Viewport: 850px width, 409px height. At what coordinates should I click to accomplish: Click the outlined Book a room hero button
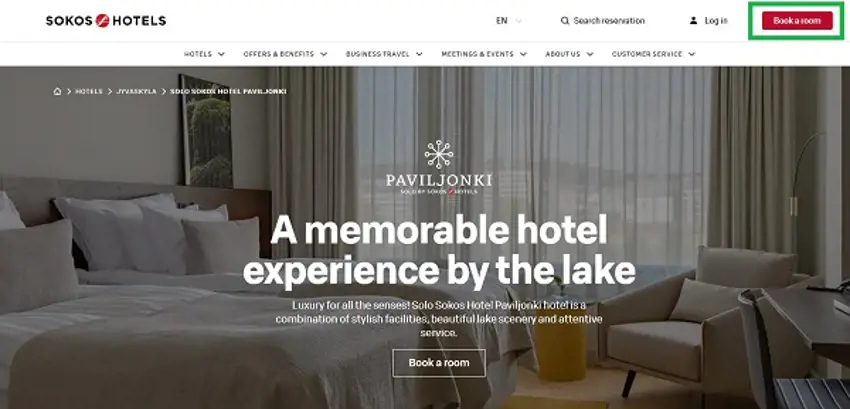click(439, 363)
